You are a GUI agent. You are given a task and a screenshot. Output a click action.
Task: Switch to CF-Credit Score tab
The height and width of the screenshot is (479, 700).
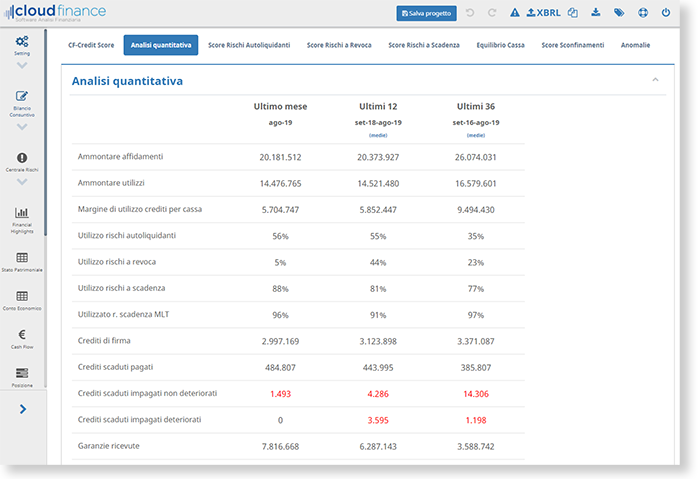[91, 45]
